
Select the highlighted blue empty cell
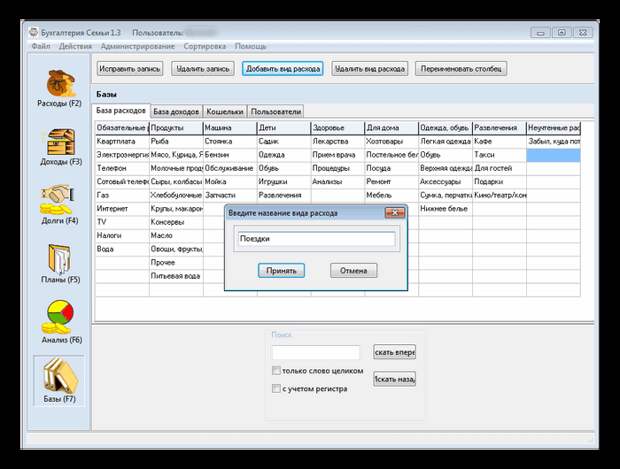[553, 155]
